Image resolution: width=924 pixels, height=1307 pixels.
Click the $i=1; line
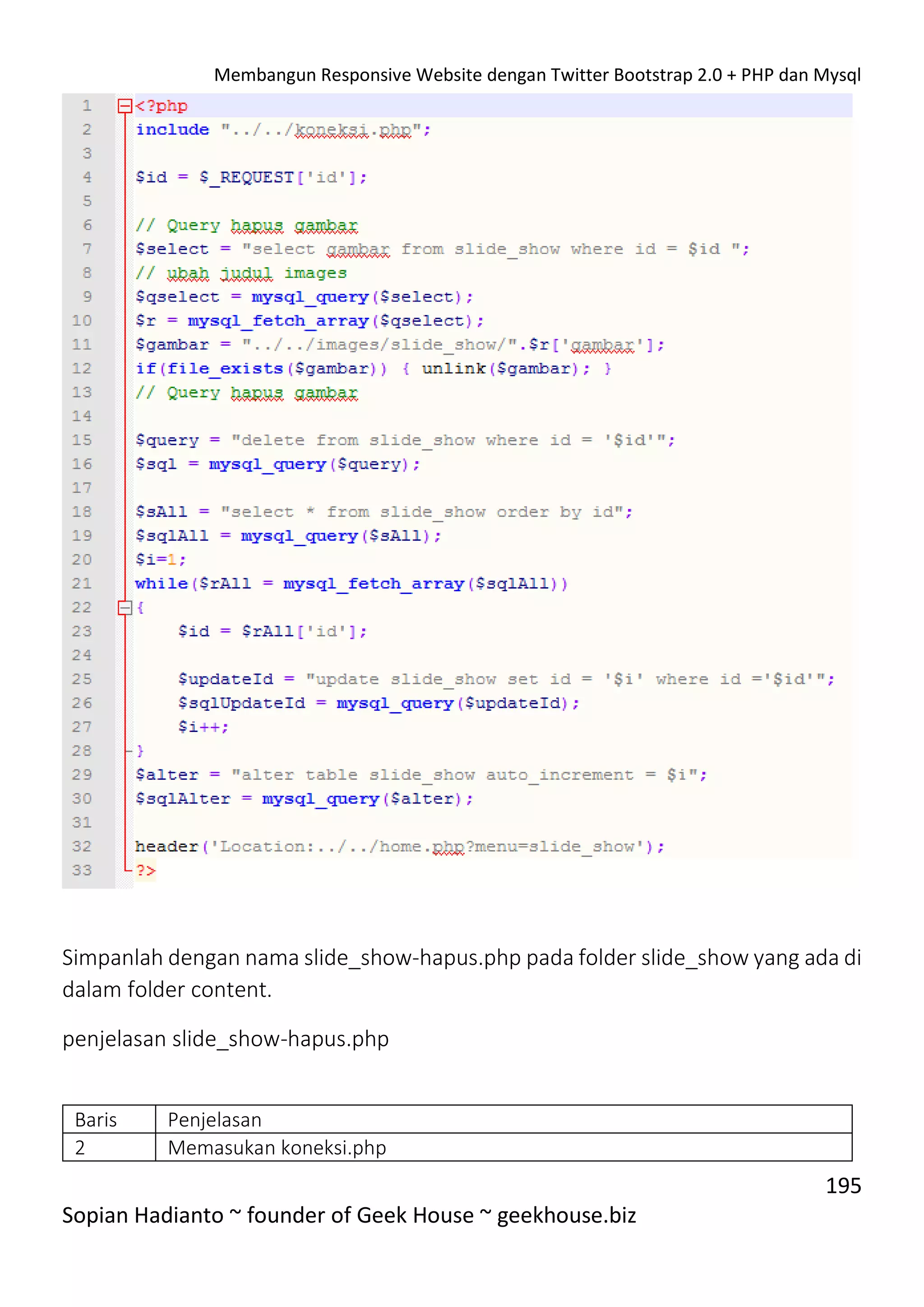161,560
